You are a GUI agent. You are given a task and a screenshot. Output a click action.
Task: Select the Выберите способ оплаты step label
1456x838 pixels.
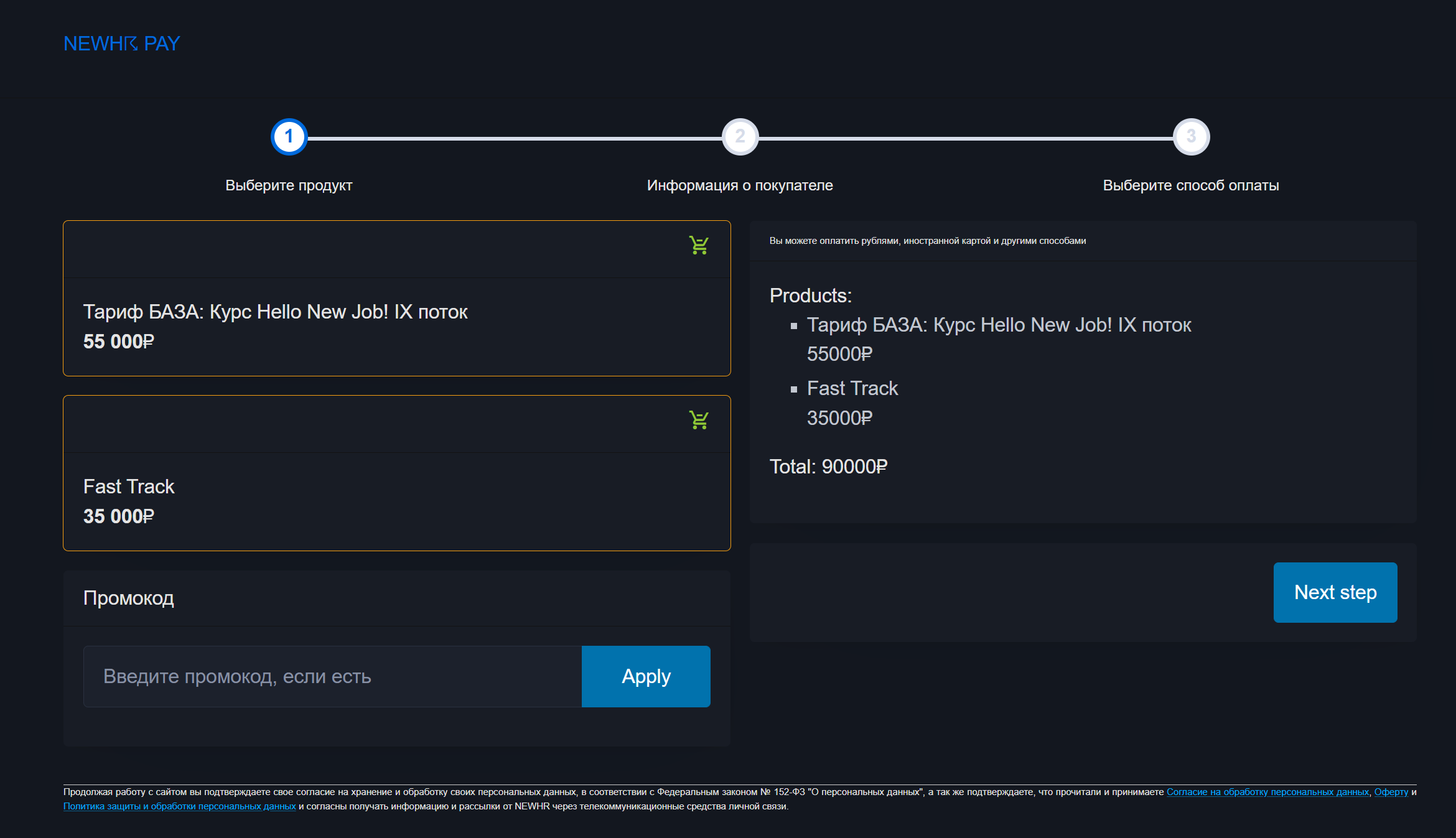[1190, 185]
